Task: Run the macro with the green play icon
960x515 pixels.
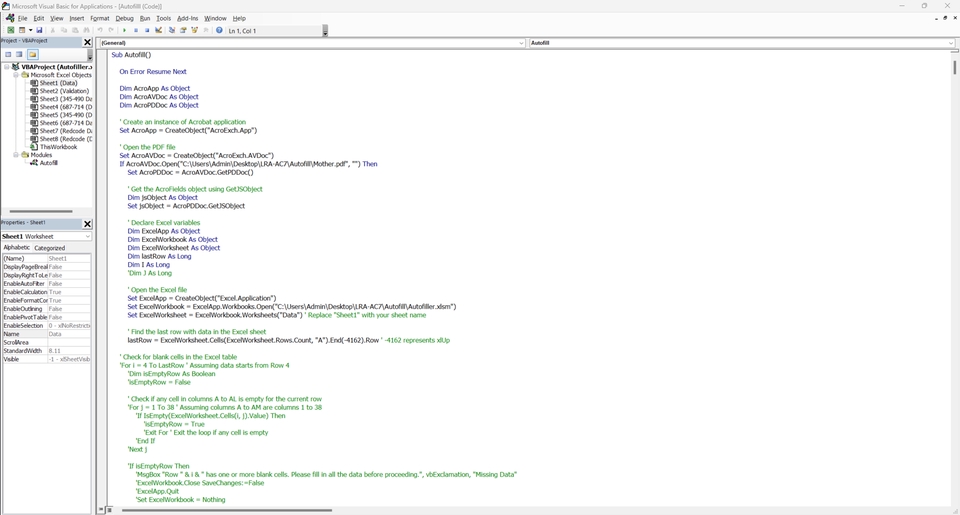Action: tap(124, 30)
